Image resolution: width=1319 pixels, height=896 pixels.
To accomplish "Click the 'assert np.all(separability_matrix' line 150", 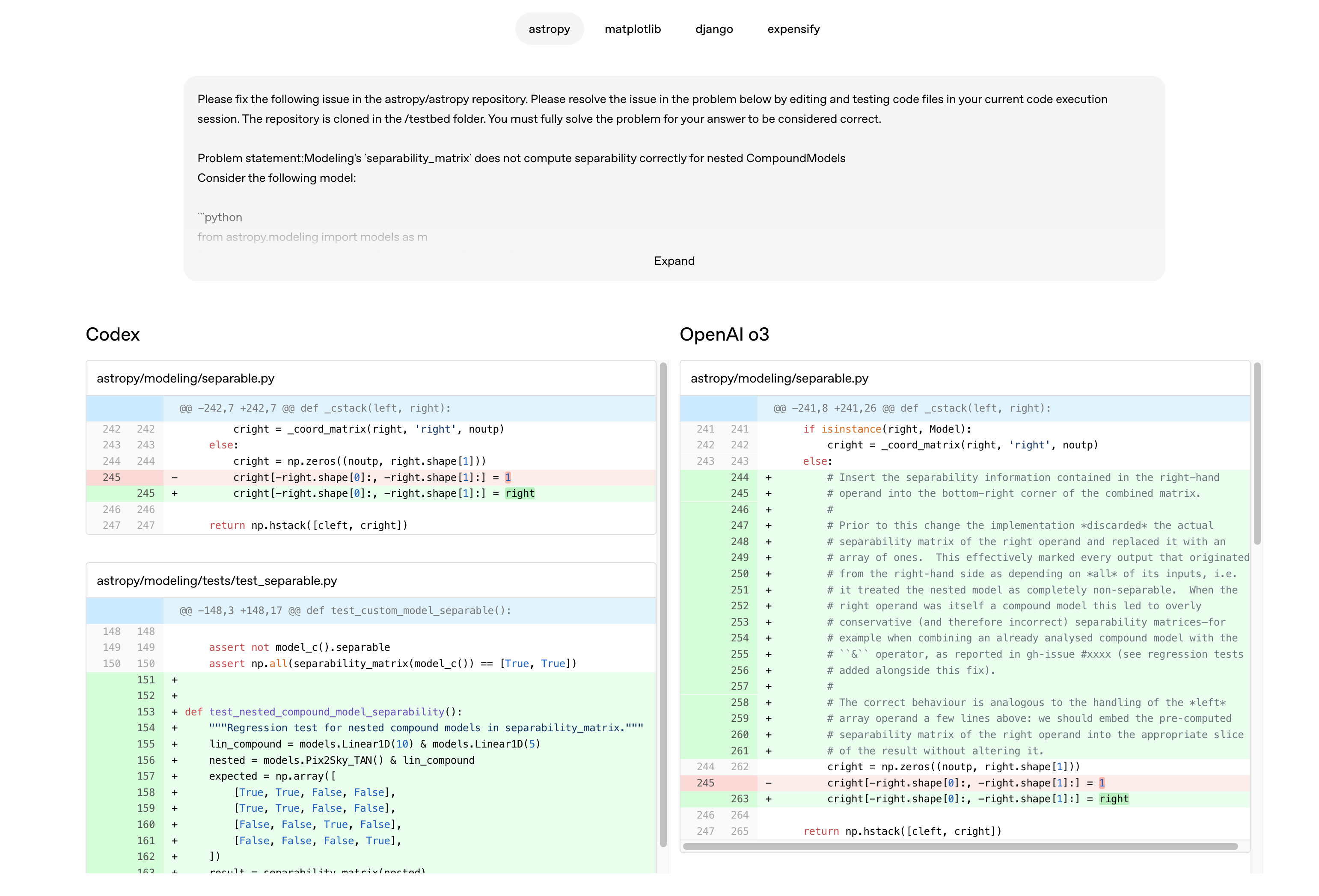I will (x=371, y=664).
